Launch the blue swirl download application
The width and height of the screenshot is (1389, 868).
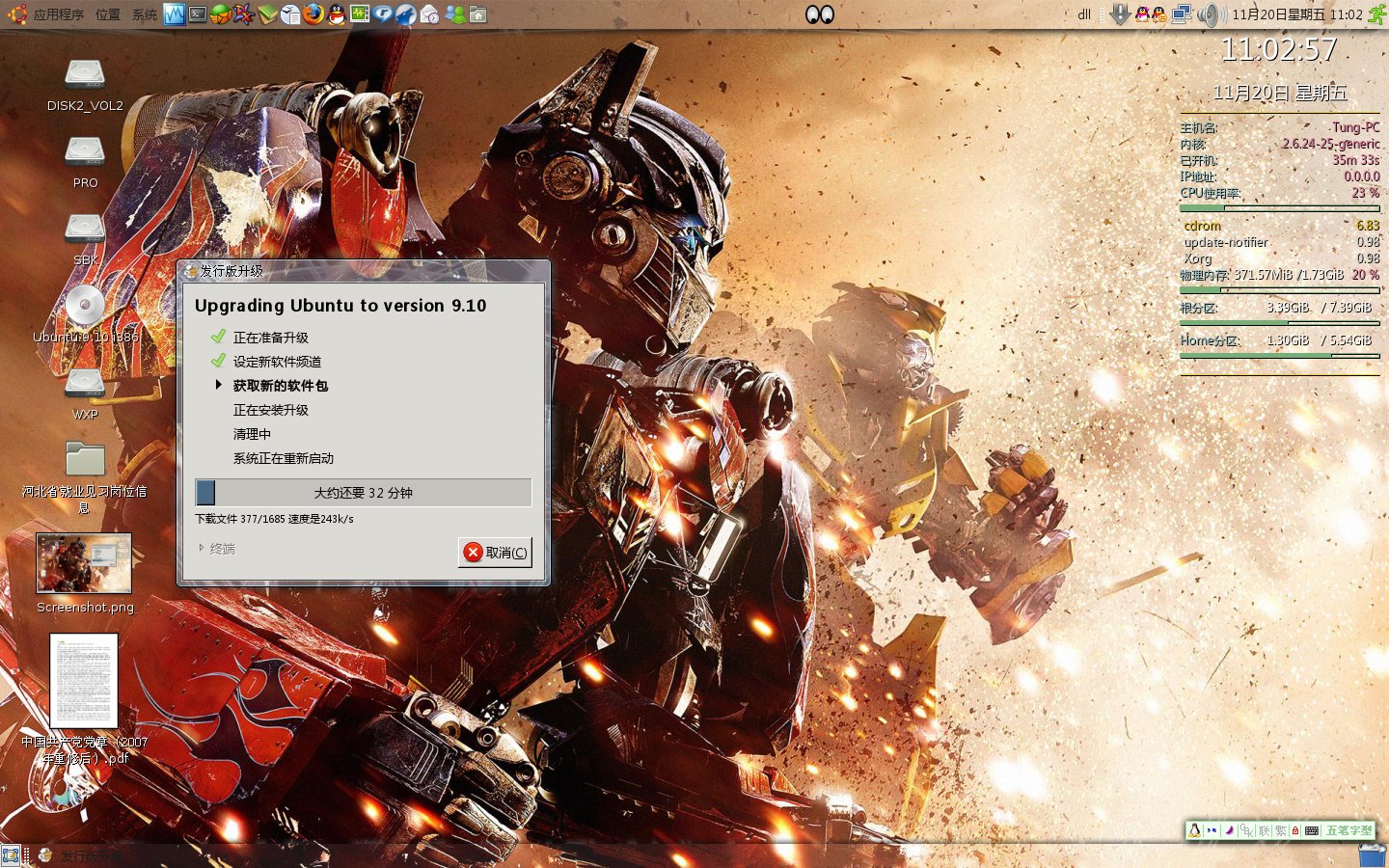coord(383,14)
